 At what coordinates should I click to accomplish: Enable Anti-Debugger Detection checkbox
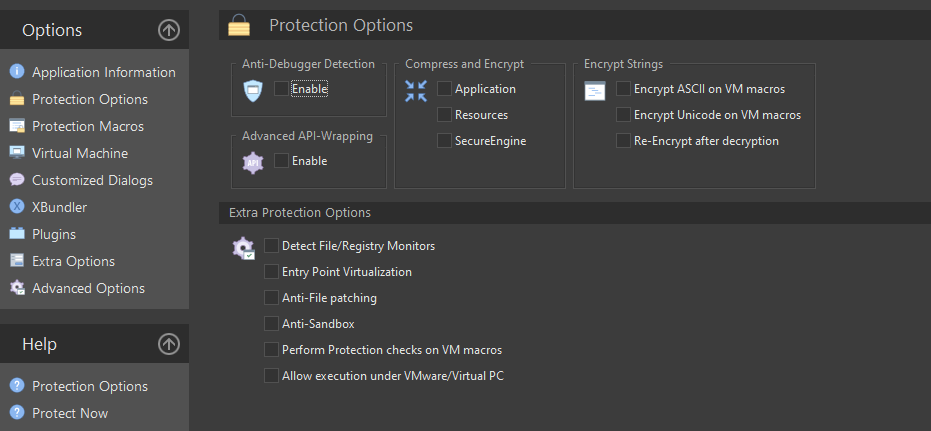pyautogui.click(x=281, y=88)
